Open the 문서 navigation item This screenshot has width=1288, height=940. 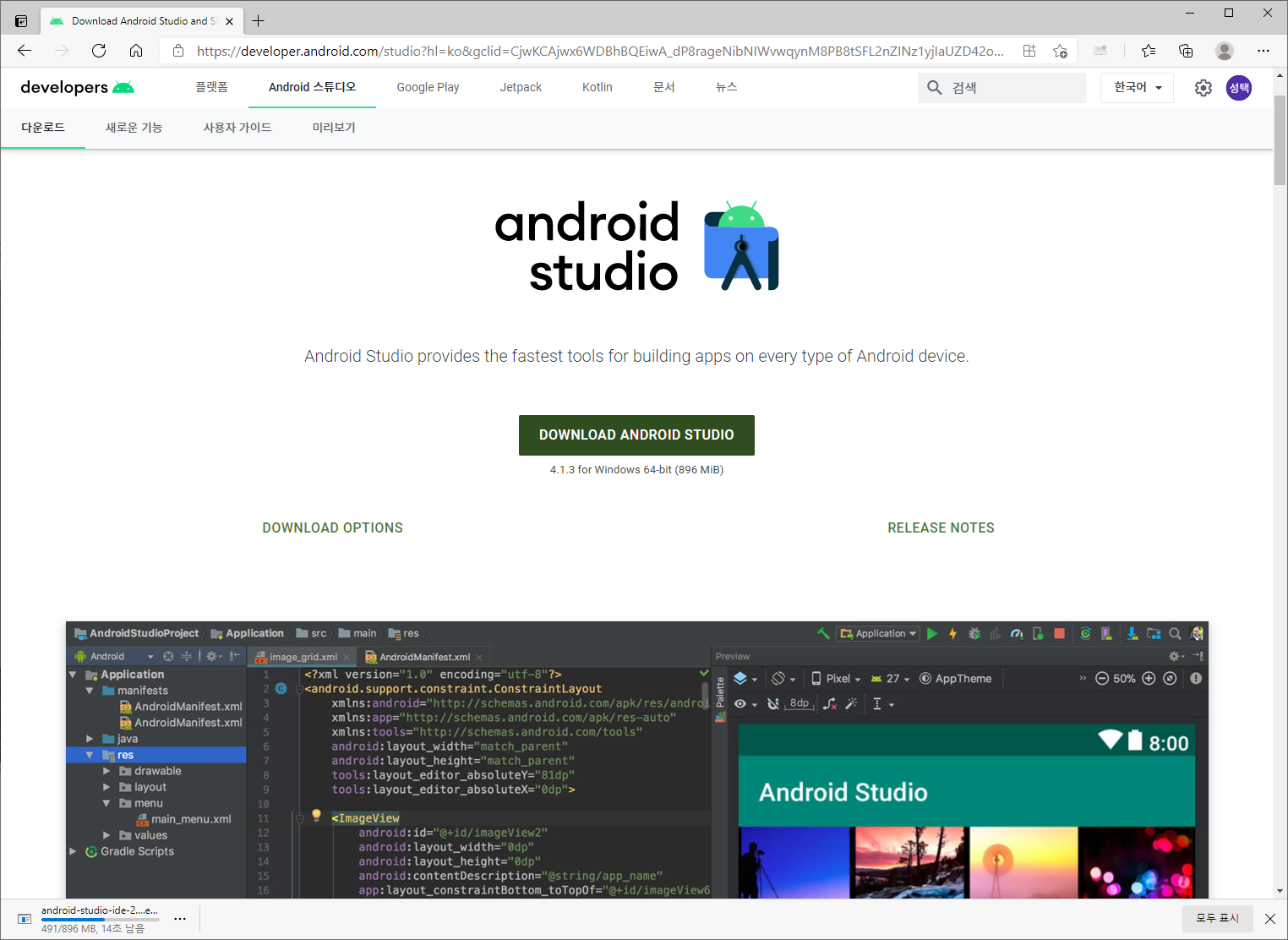click(664, 87)
